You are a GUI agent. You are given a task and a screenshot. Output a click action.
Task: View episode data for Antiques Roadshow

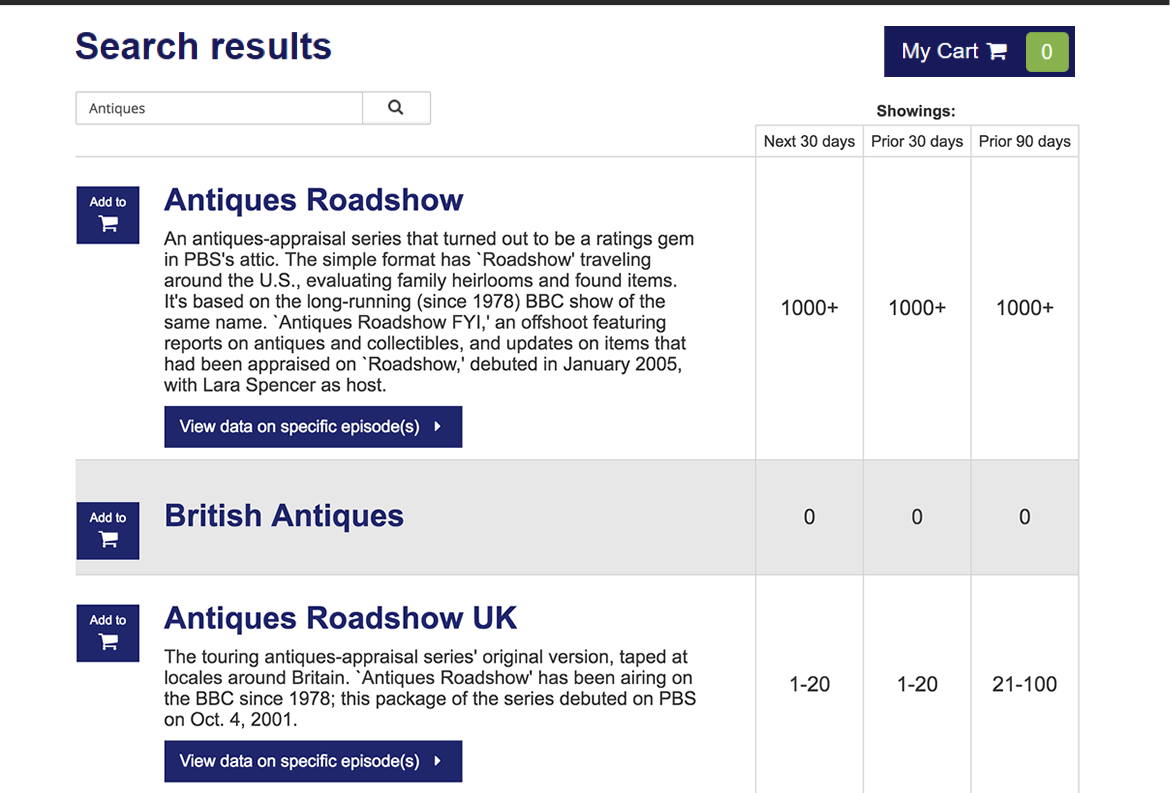coord(312,427)
